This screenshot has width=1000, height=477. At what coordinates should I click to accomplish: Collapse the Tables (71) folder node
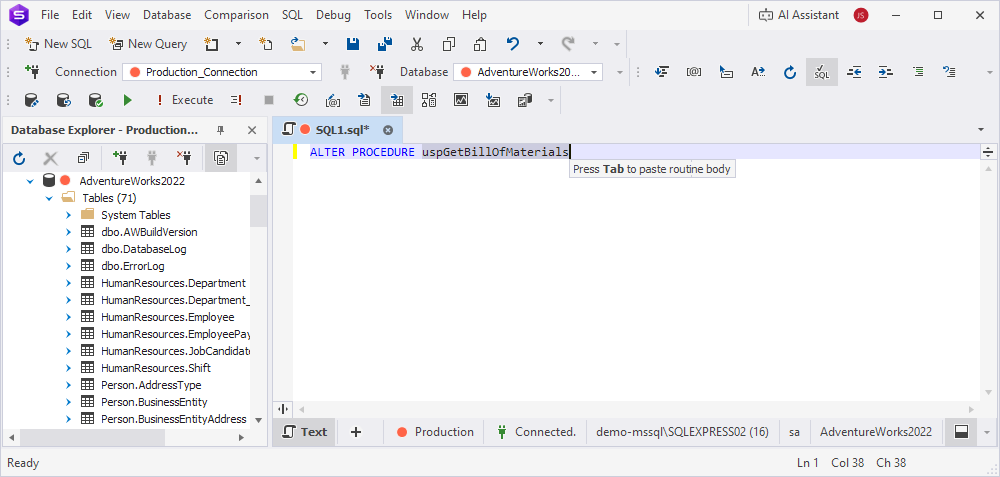(49, 198)
